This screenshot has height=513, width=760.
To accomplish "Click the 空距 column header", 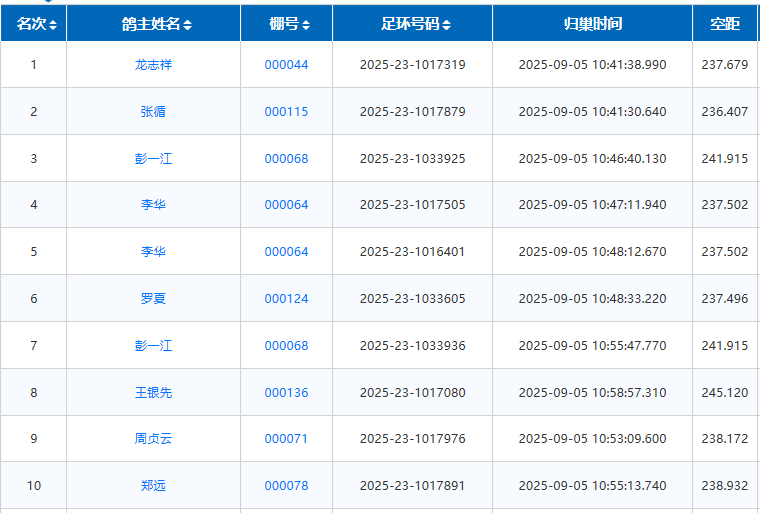I will pyautogui.click(x=724, y=24).
